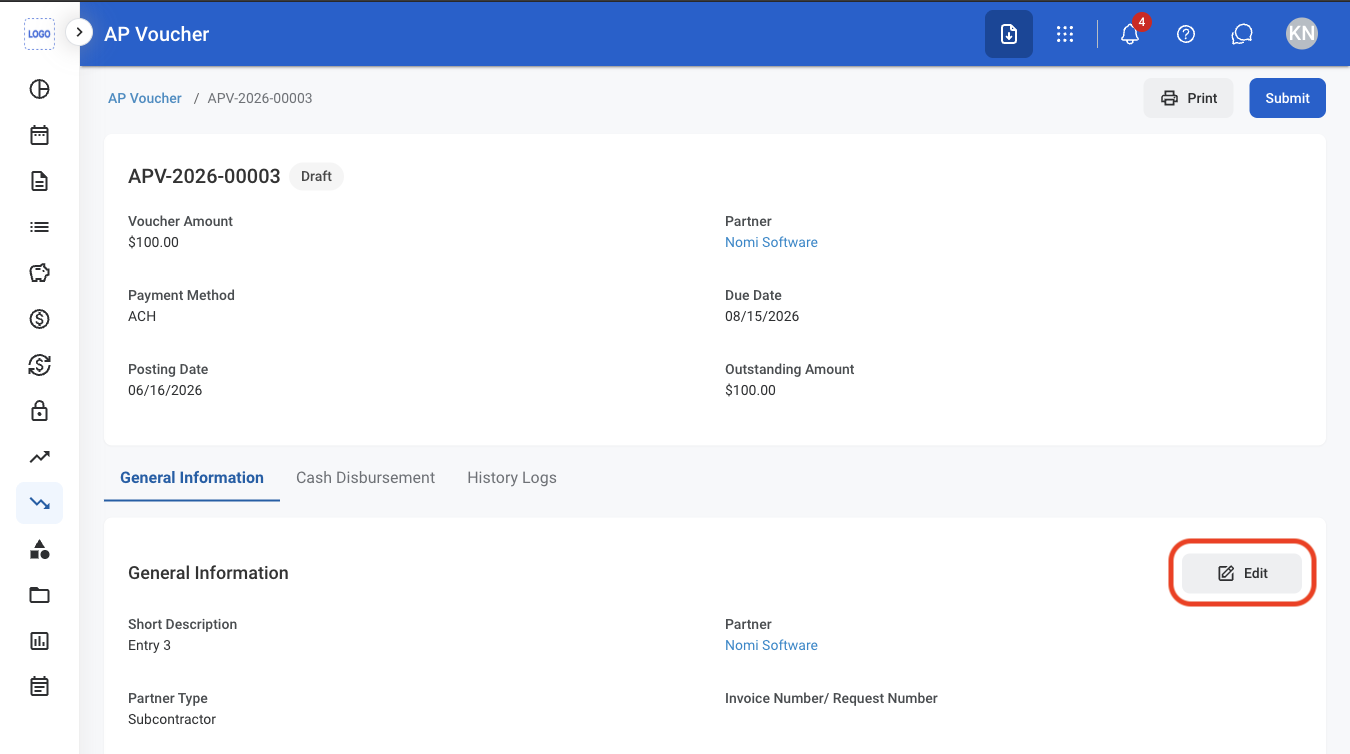Open the upward trend sidebar icon

pos(39,457)
